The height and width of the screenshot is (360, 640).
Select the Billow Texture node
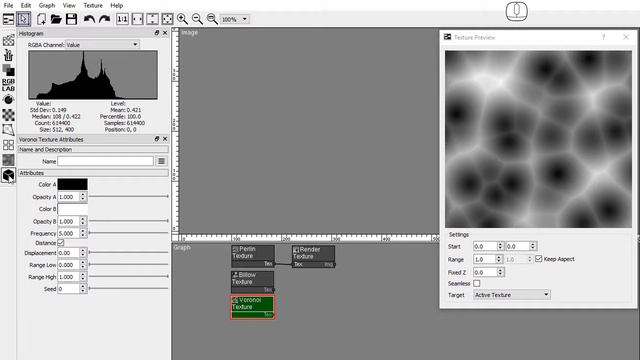[253, 282]
